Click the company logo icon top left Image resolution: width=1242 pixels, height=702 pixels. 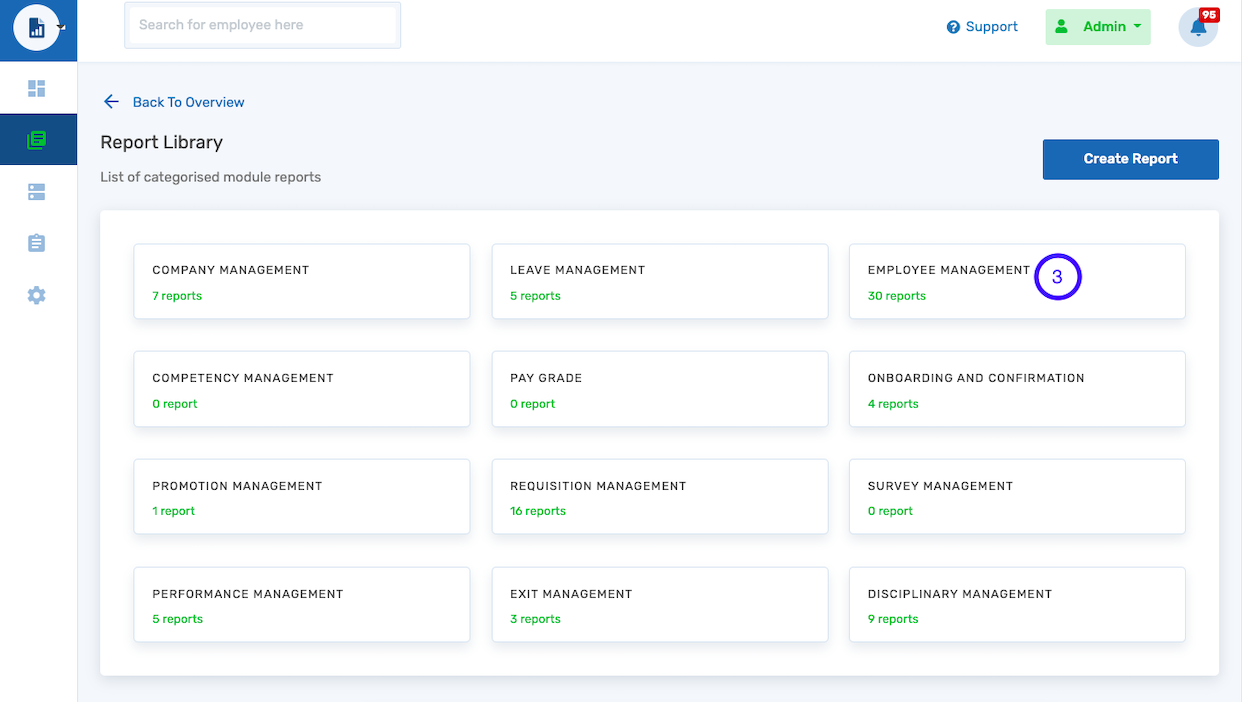pos(38,27)
